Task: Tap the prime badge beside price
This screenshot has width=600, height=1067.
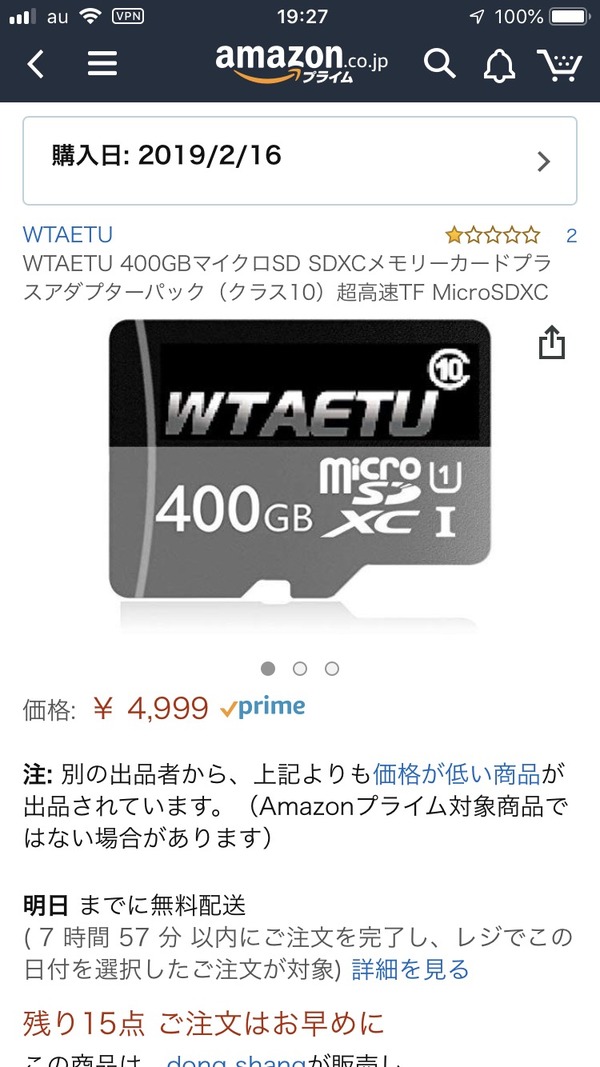Action: 262,708
